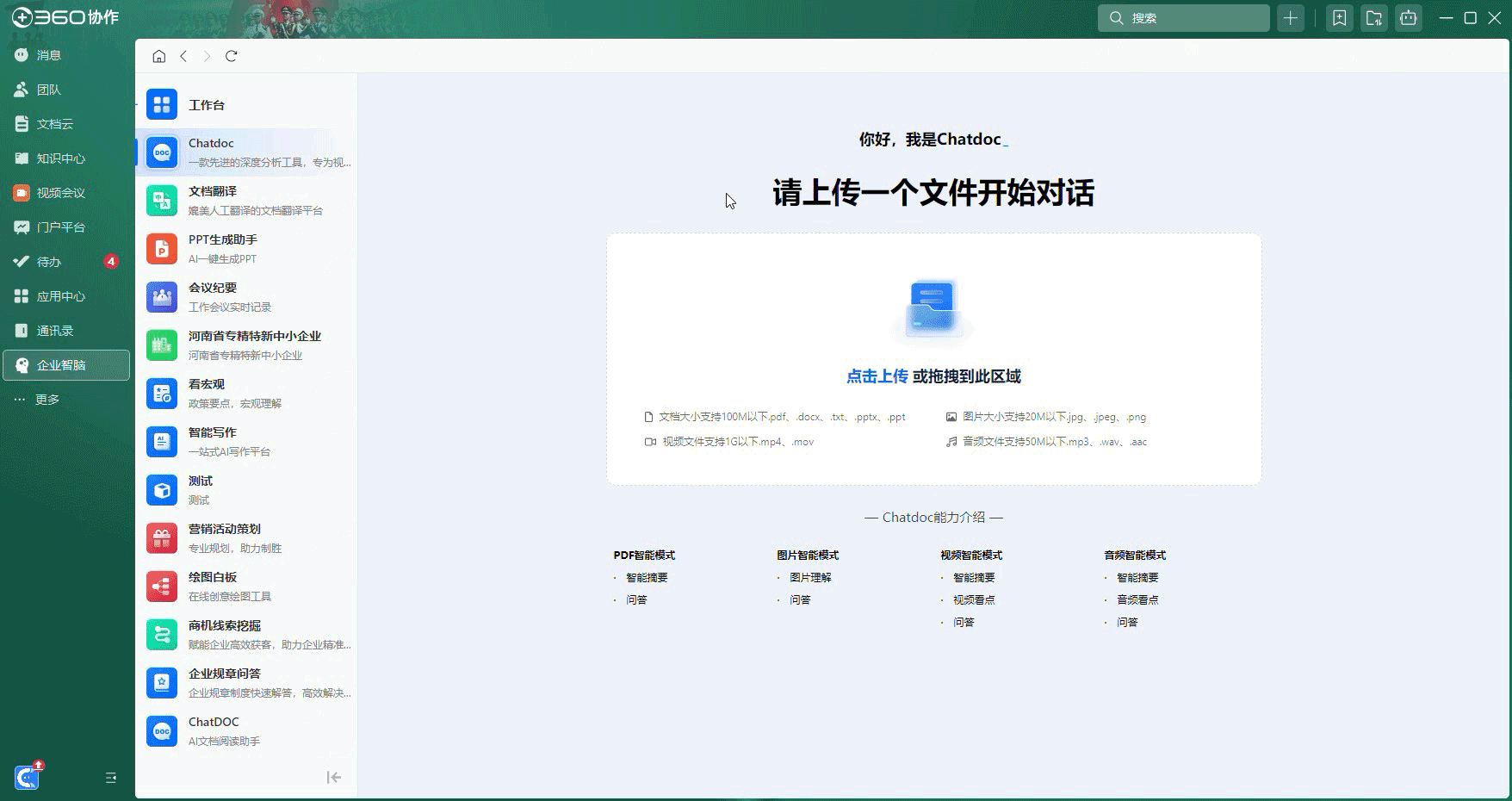Open the 消息 messages section

pyautogui.click(x=66, y=55)
